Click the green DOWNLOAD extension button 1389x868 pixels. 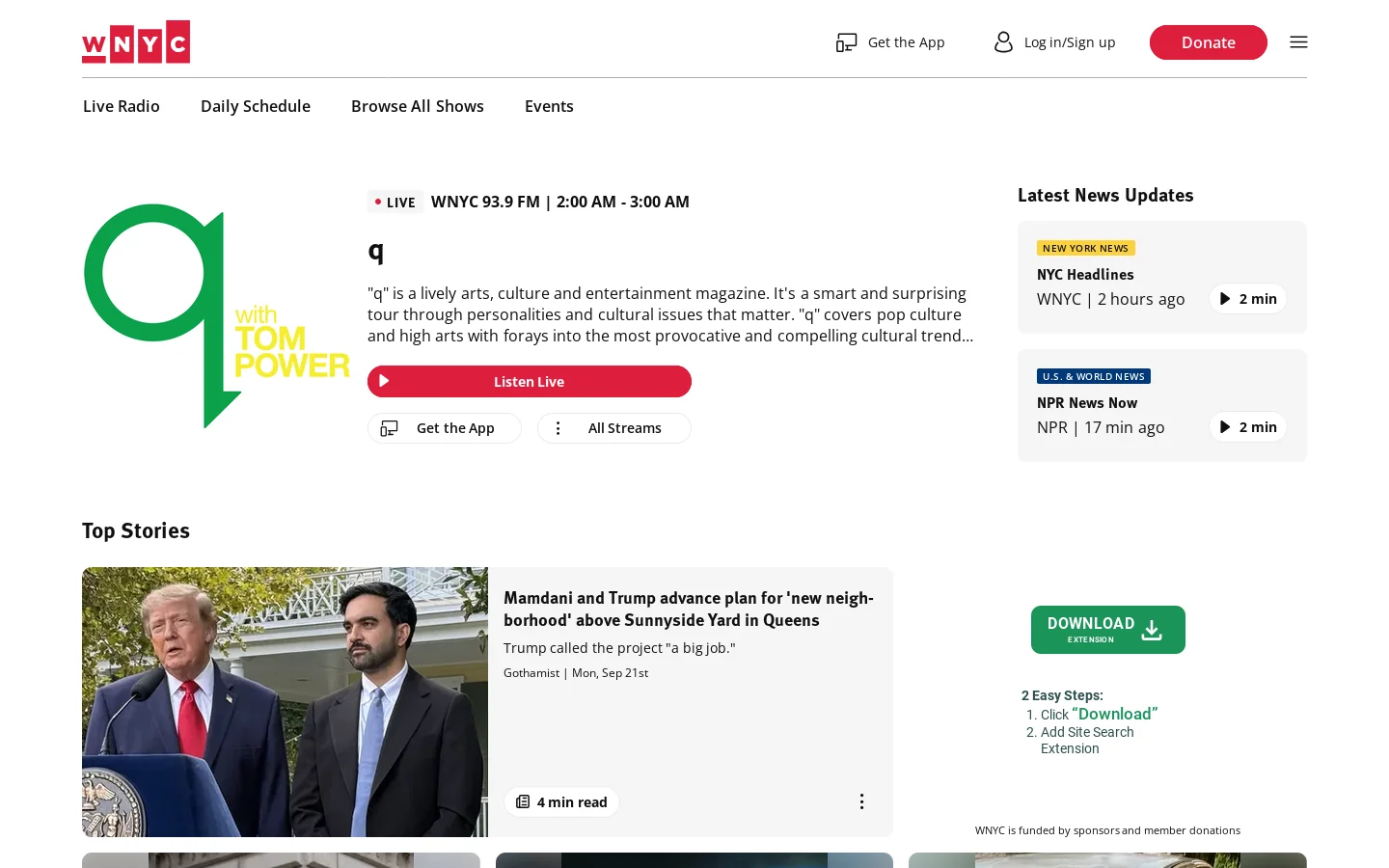pos(1108,630)
